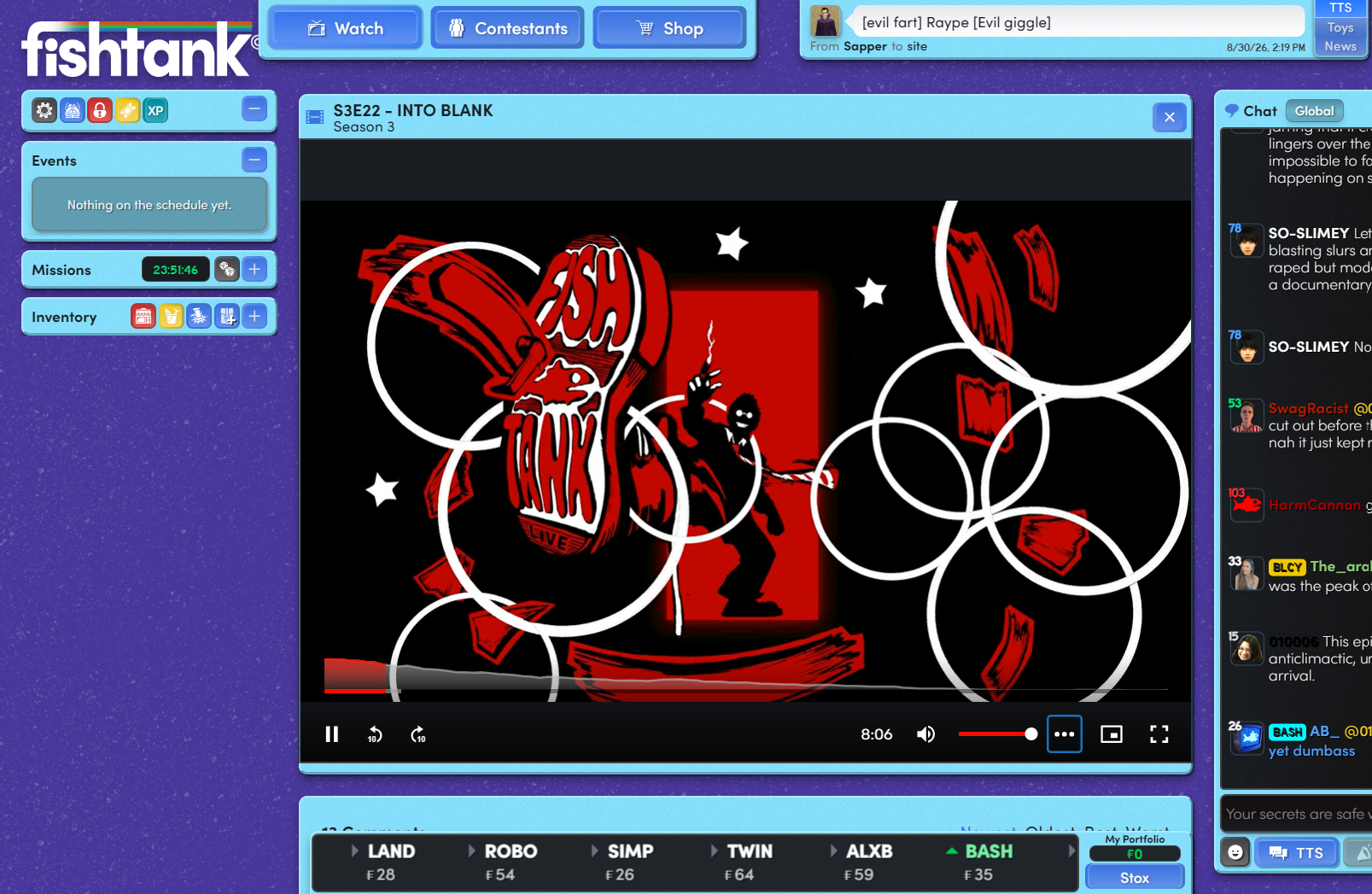Viewport: 1372px width, 894px height.
Task: Click the fishtank logo
Action: tap(138, 48)
